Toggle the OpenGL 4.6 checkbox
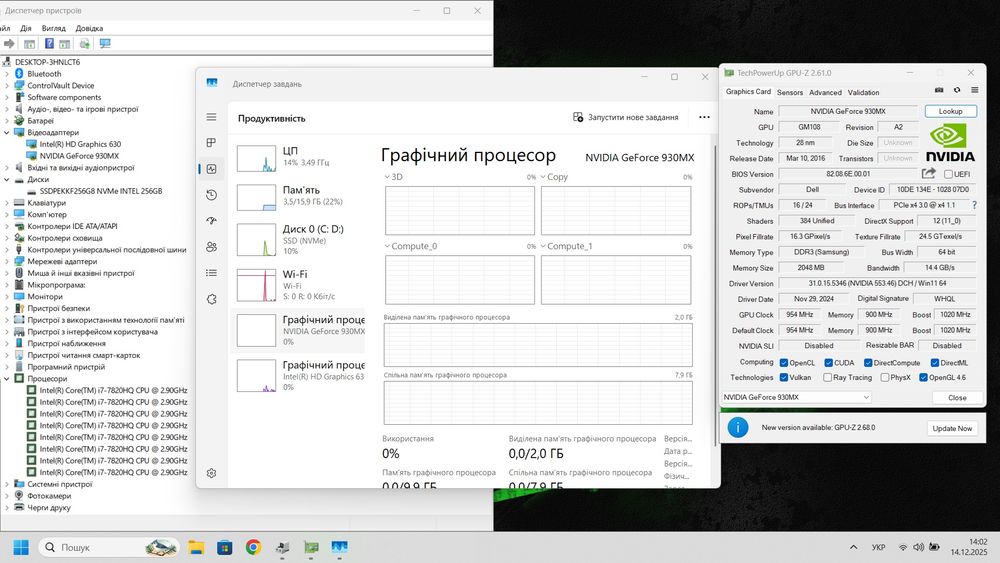Image resolution: width=1000 pixels, height=563 pixels. 923,377
